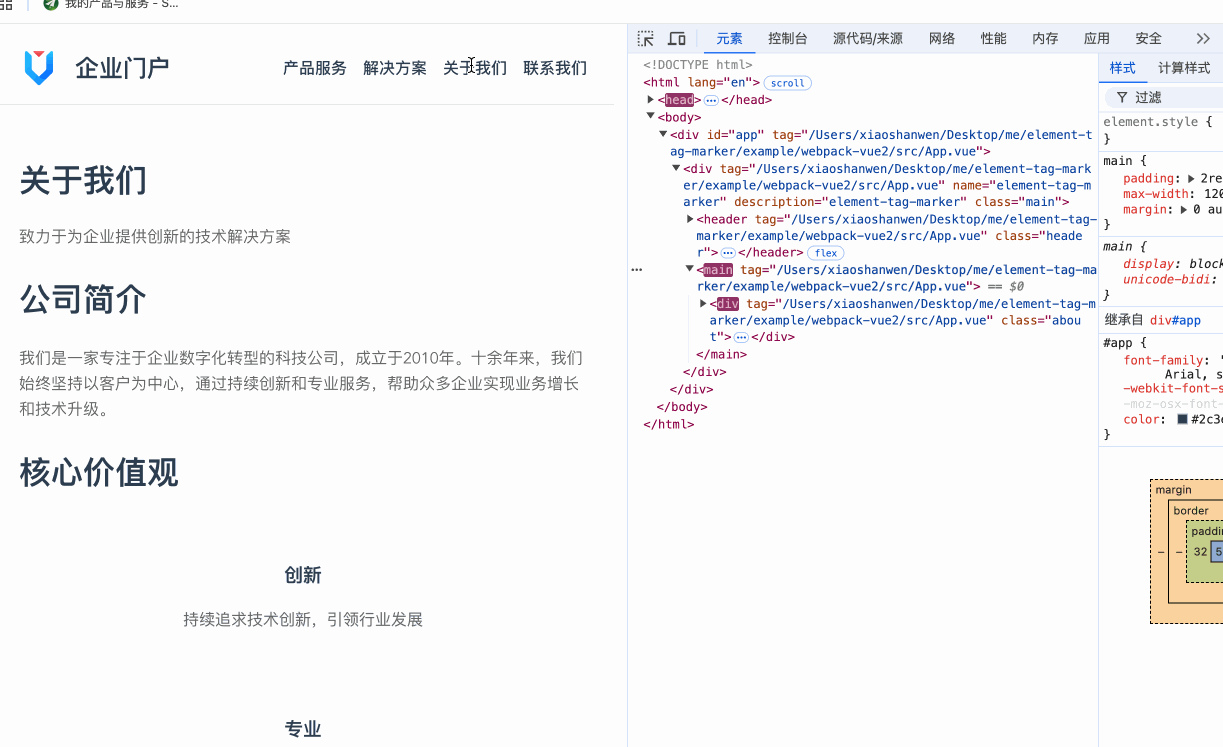Screen dimensions: 1223x747
Task: Expand the padding shorthand triangle in Styles
Action: pos(1192,178)
